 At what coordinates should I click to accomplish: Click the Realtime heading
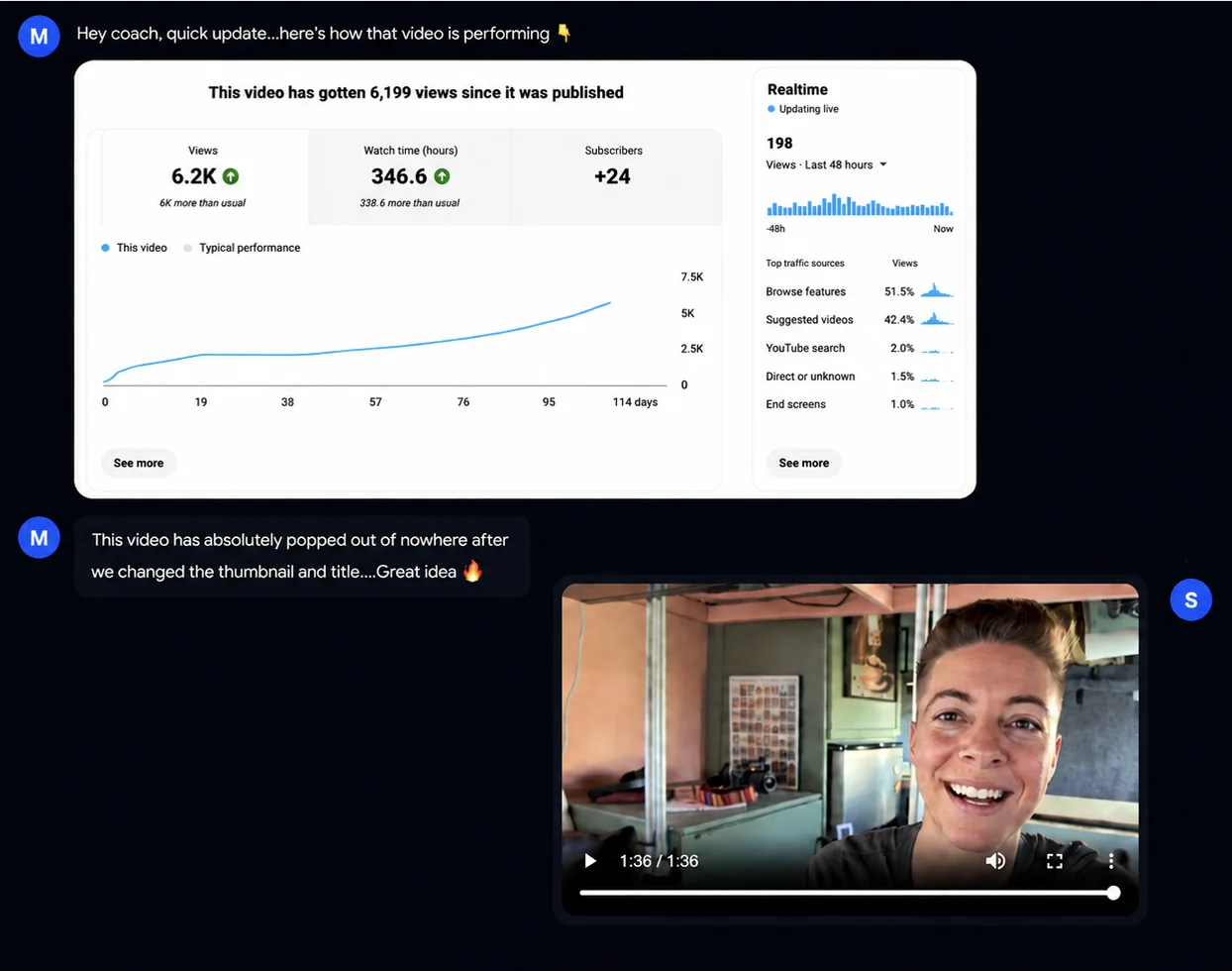(x=797, y=89)
